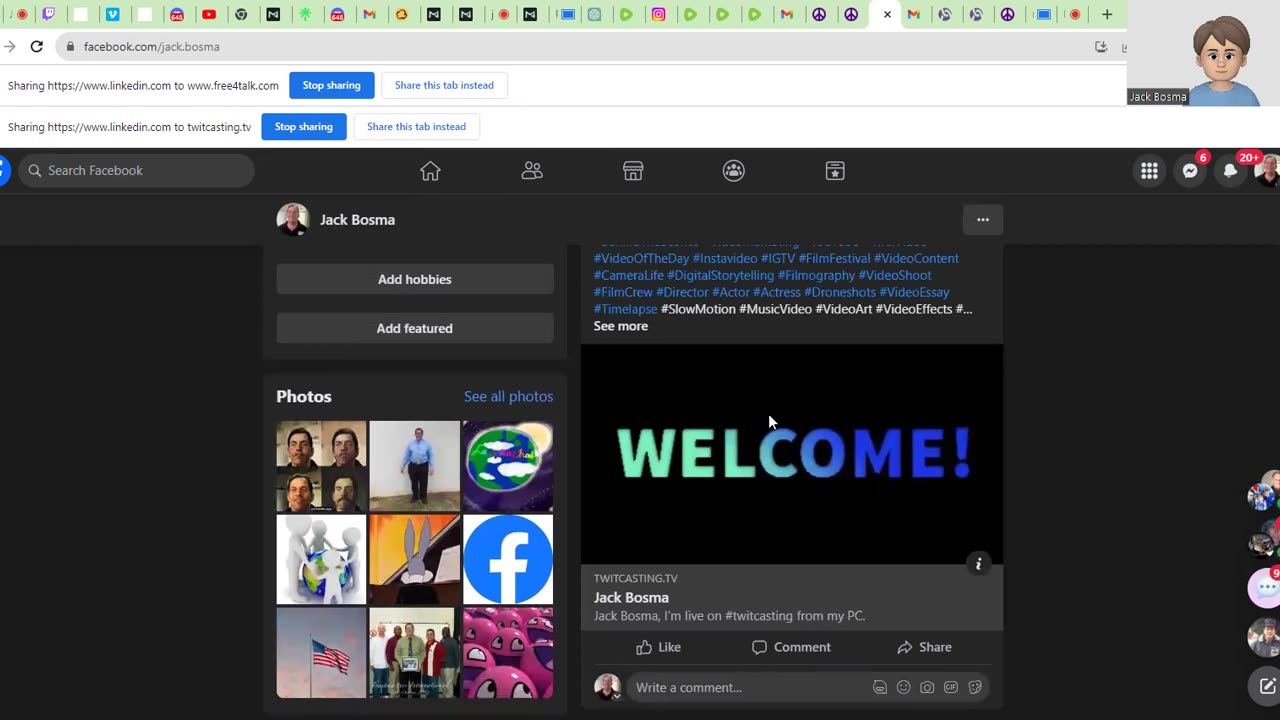Open the Bugs Bunny cartoon photo
Image resolution: width=1280 pixels, height=720 pixels.
(x=415, y=560)
